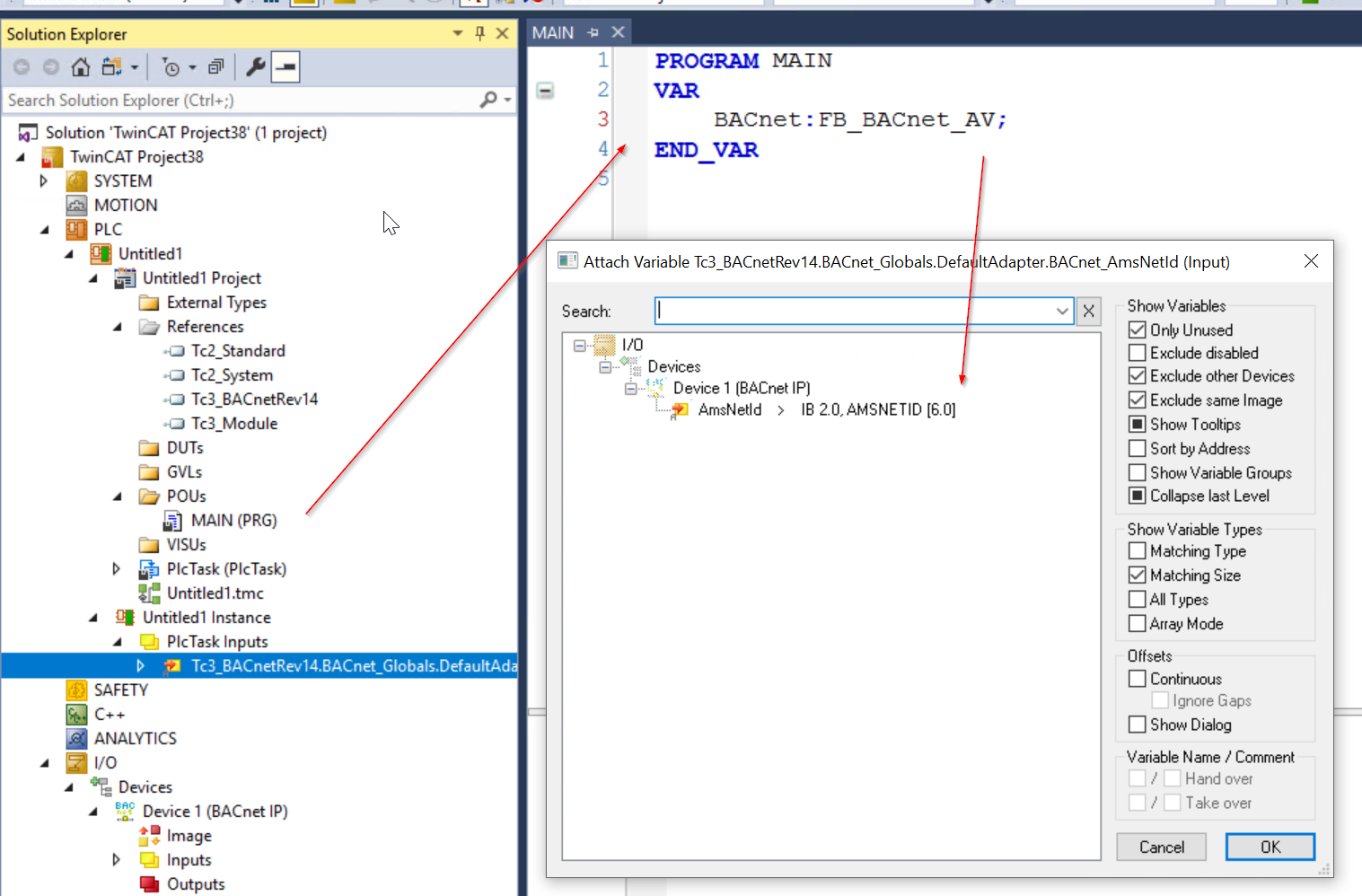
Task: Click the Forward navigation arrow in Solution Explorer
Action: [x=51, y=67]
